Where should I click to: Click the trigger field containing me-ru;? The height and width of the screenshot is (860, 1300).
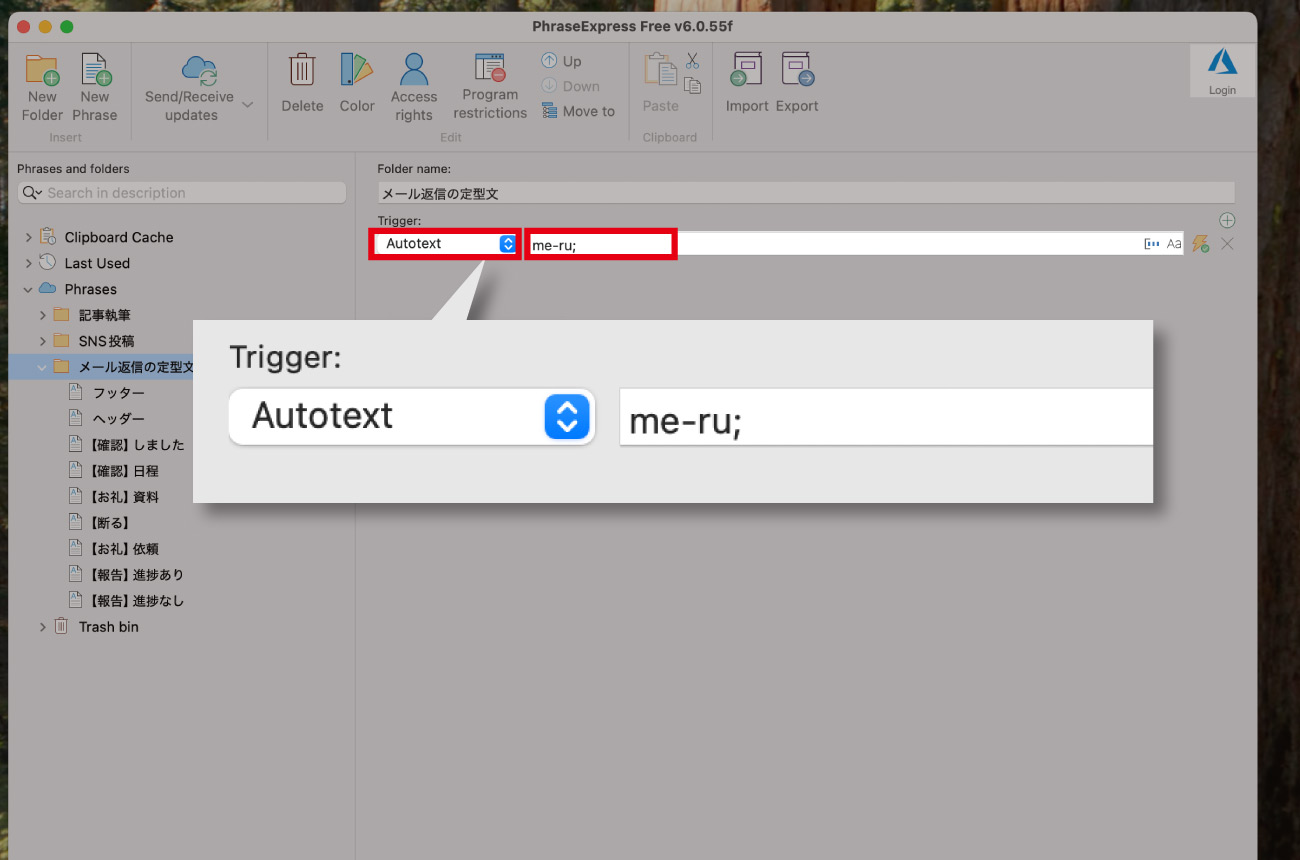pos(855,244)
